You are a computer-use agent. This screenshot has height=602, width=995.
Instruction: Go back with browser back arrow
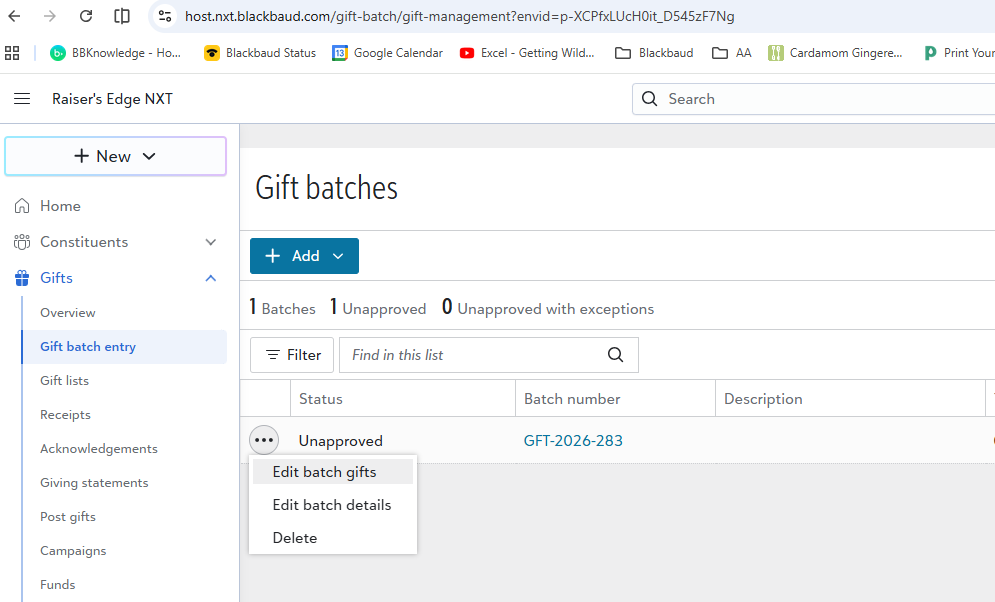14,16
